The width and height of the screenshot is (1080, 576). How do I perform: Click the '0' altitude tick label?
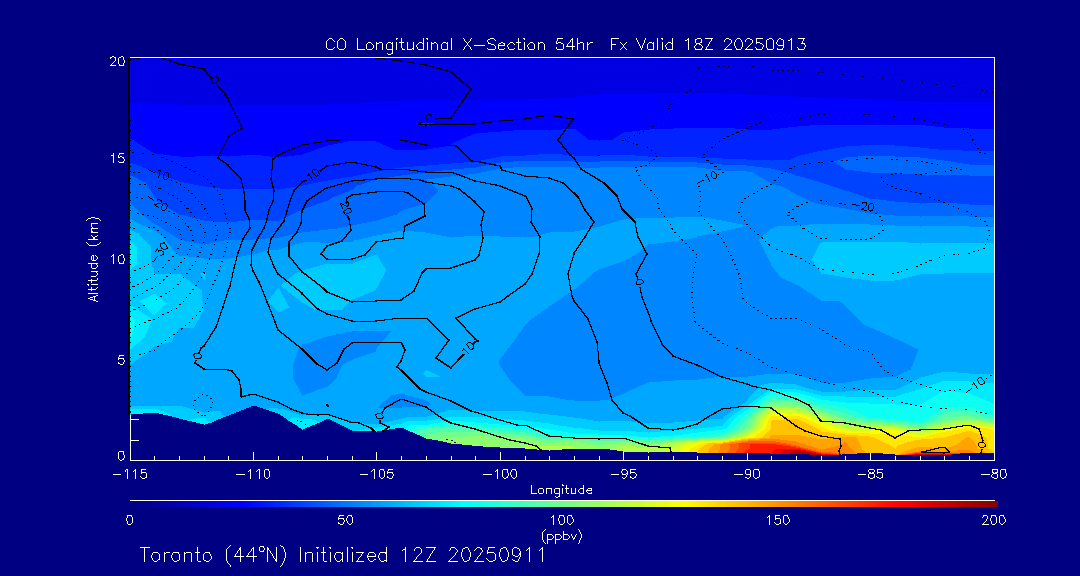point(122,455)
